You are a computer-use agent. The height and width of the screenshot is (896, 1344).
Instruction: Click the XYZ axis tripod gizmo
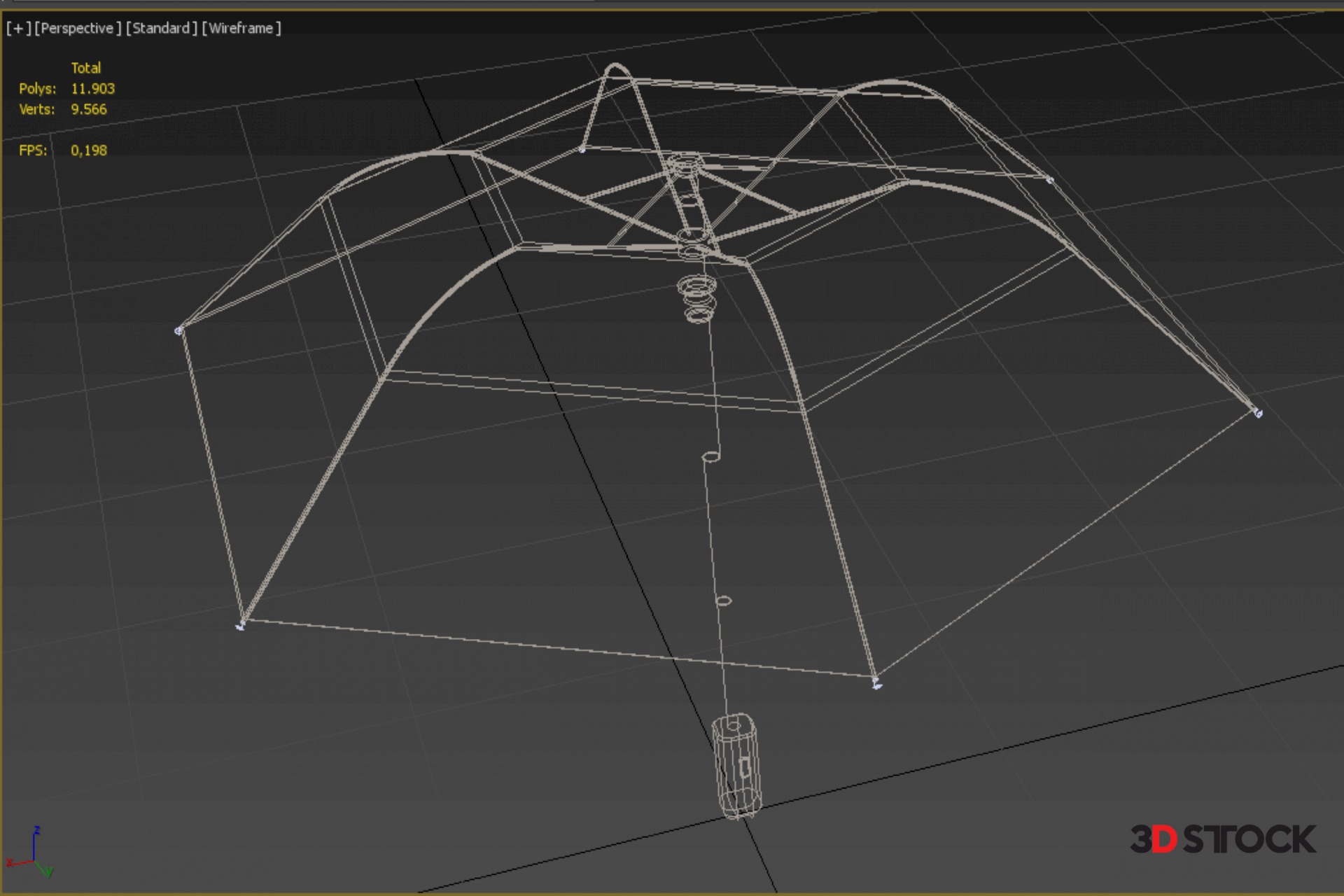pos(31,854)
